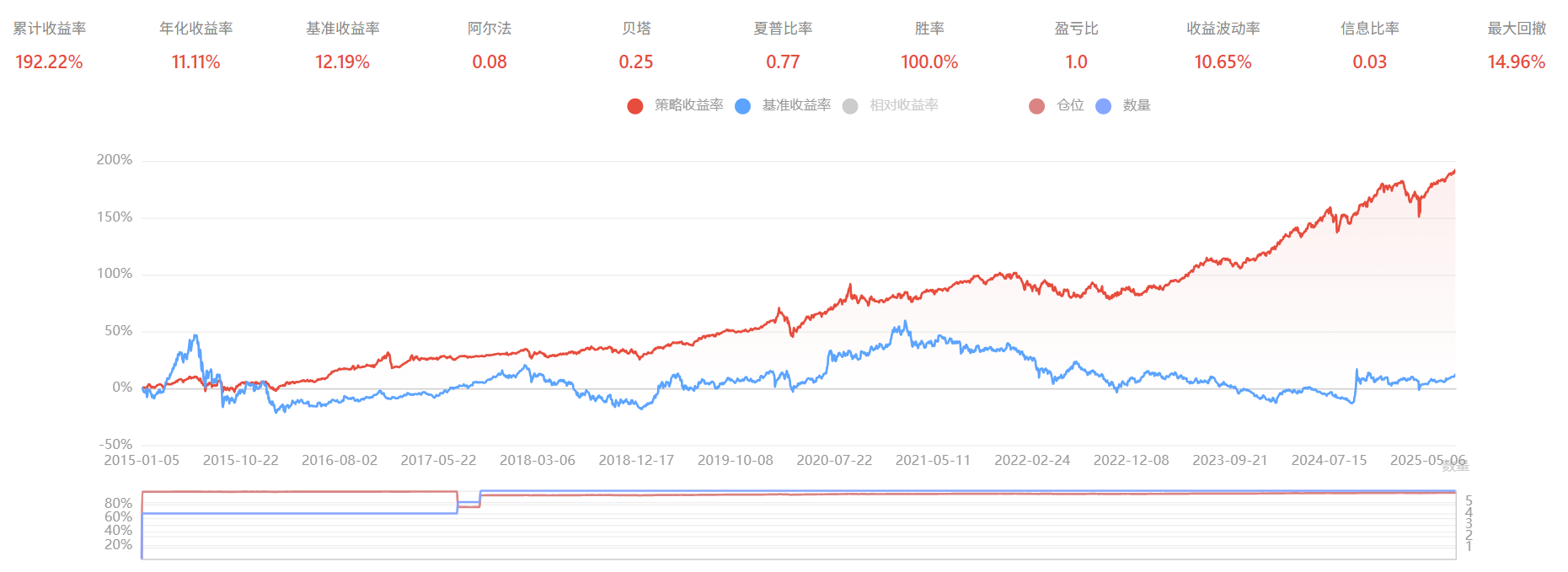Toggle the 数量 legend text label
The width and height of the screenshot is (1568, 572).
(1137, 105)
